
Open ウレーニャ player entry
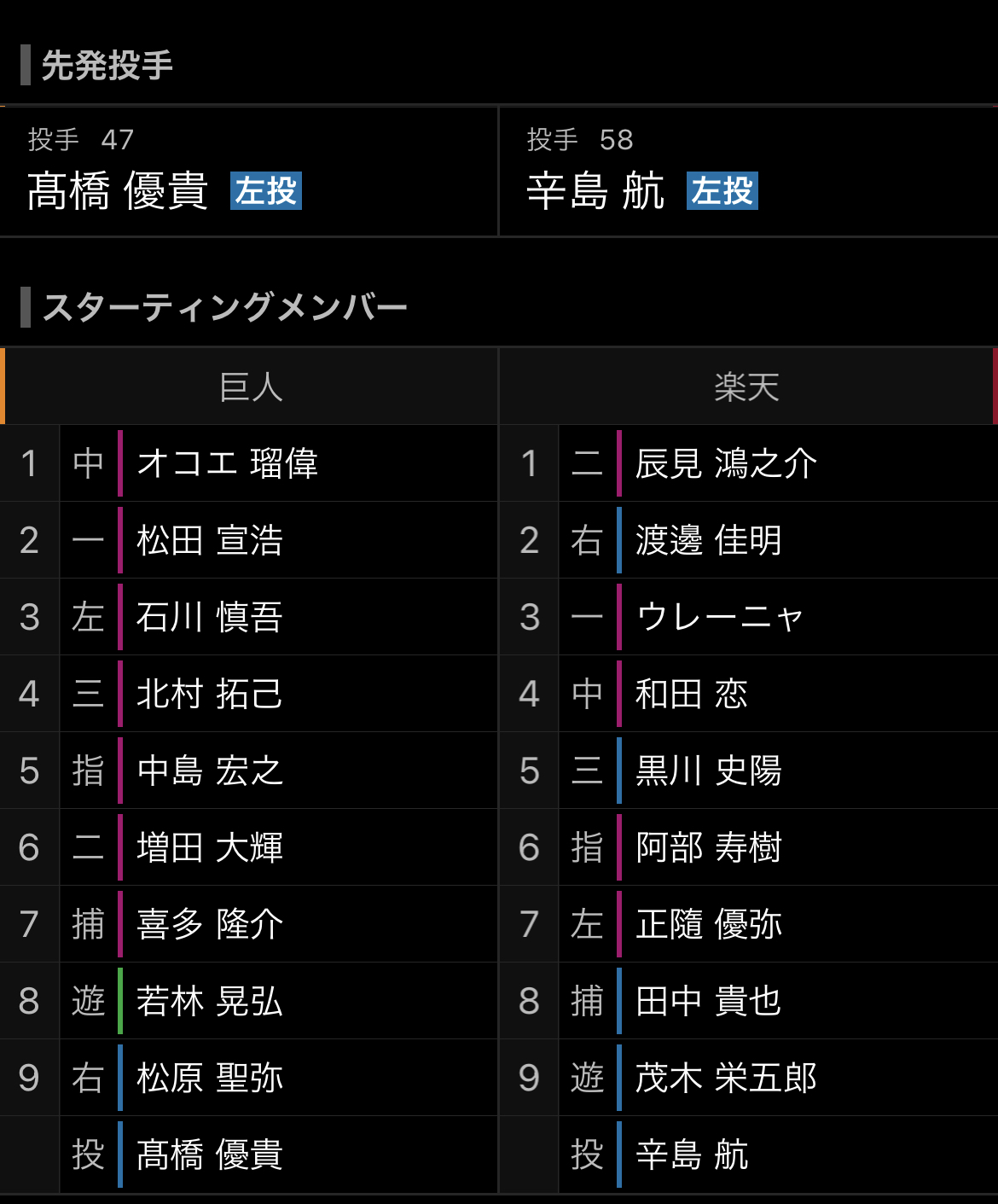coord(749,617)
